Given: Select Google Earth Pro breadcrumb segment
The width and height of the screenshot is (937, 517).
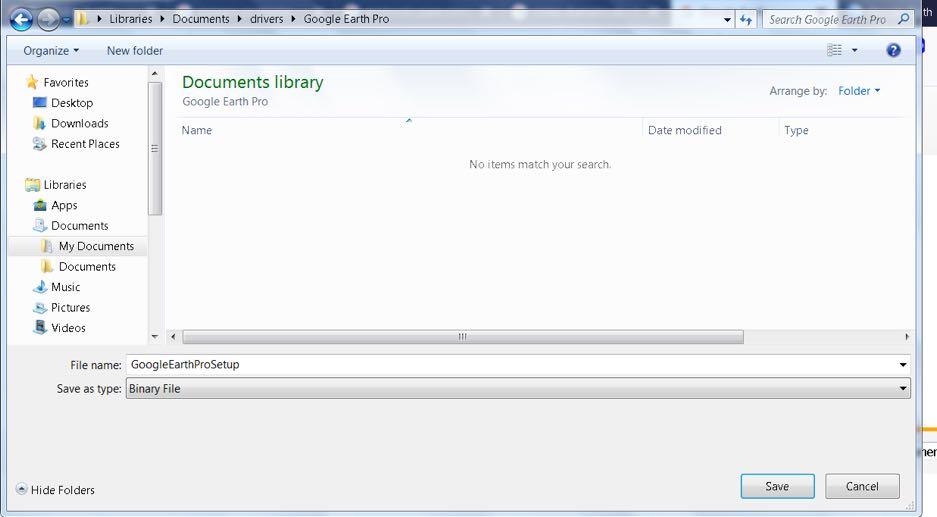Looking at the screenshot, I should [346, 19].
